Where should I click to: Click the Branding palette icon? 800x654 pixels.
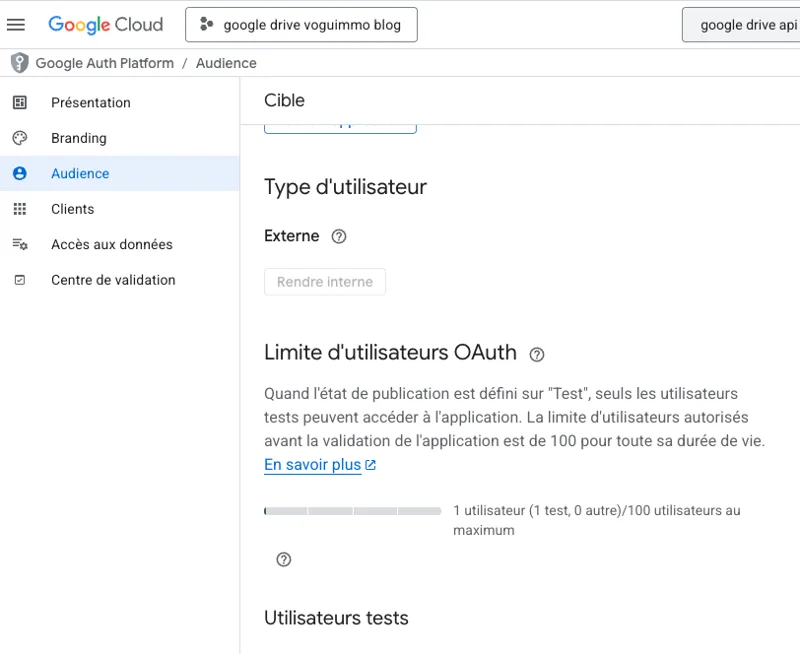point(20,138)
